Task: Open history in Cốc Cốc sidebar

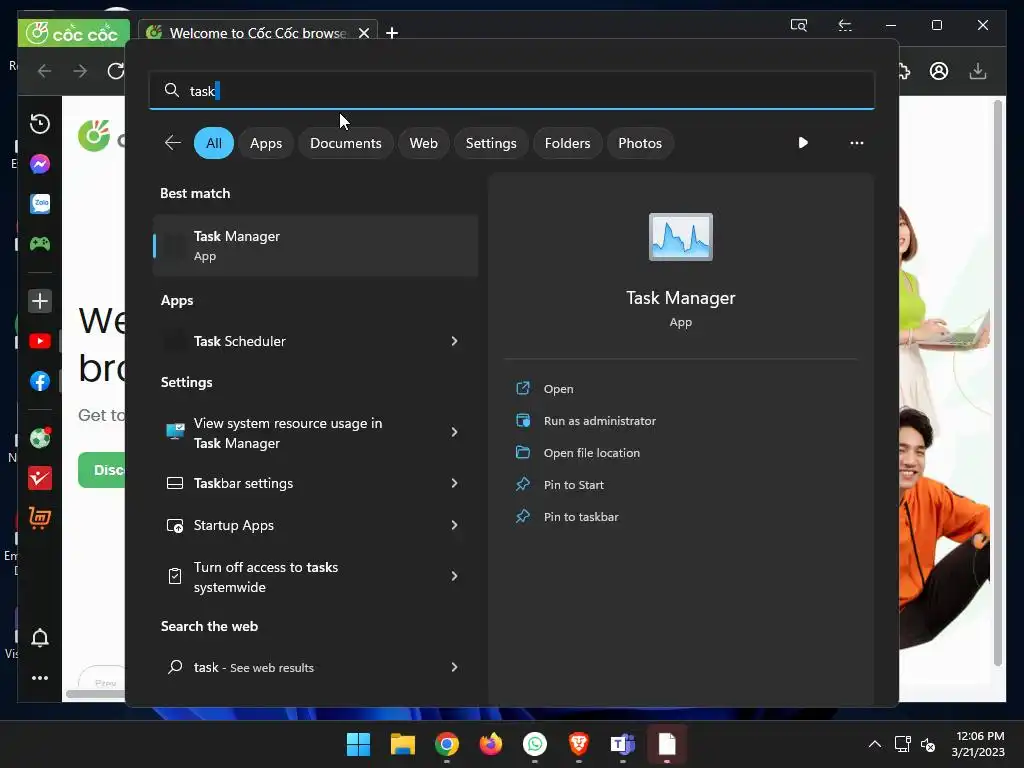Action: (40, 123)
